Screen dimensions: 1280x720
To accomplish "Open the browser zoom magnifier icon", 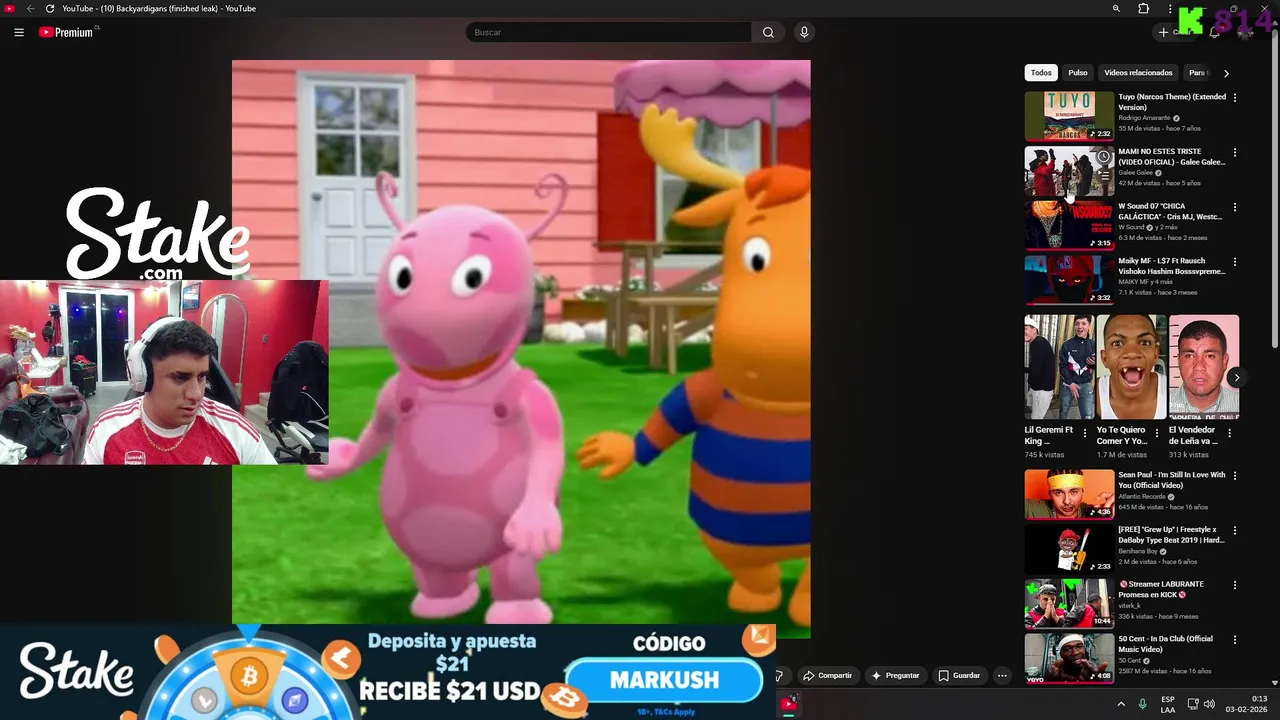I will (1116, 8).
